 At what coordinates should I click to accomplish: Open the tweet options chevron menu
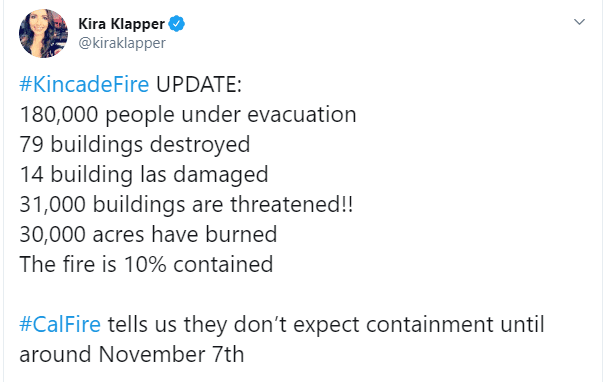click(579, 22)
